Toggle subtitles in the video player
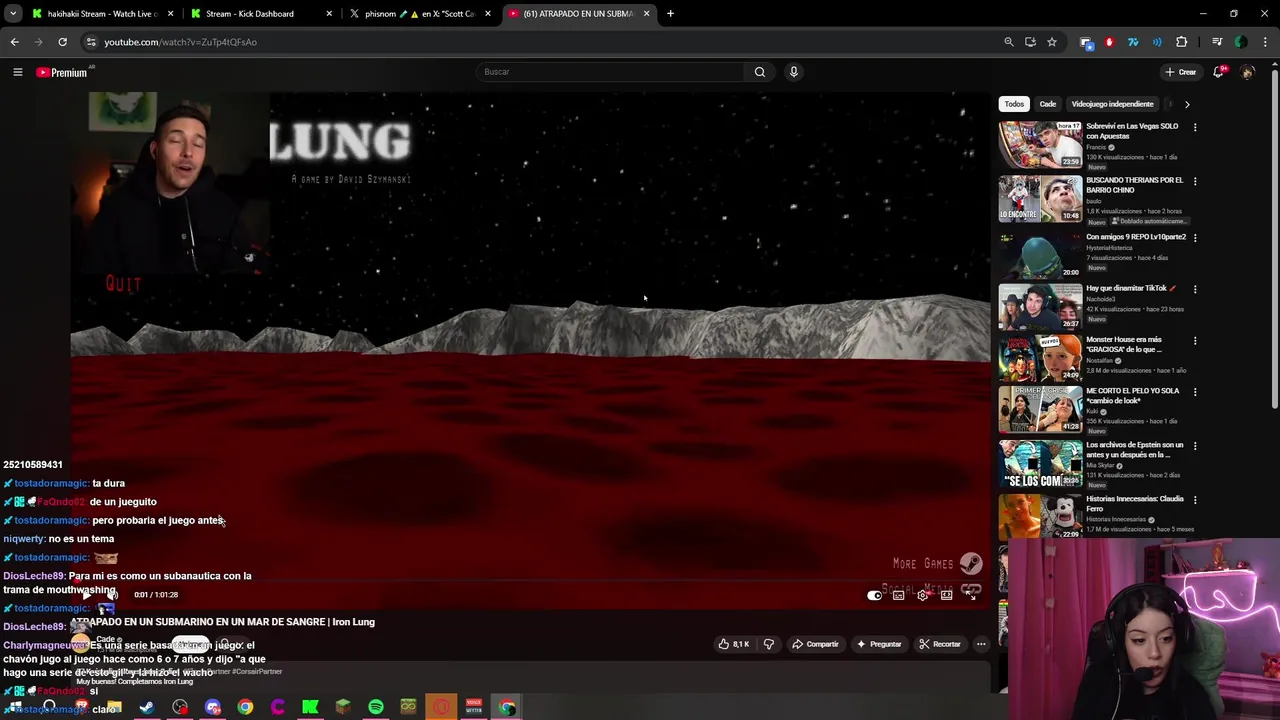This screenshot has width=1280, height=720. [x=898, y=595]
